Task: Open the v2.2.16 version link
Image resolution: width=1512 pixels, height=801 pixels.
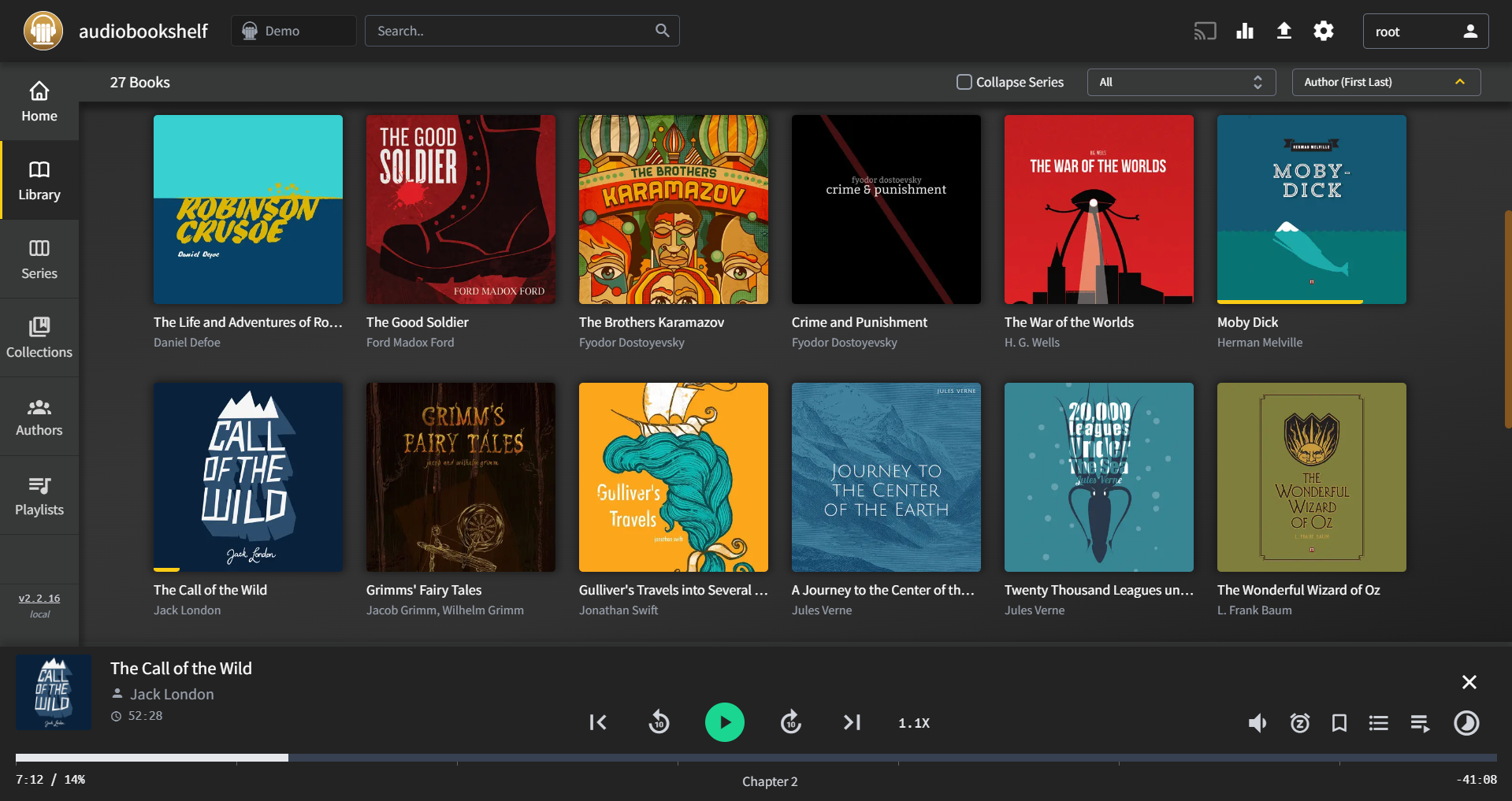Action: (39, 598)
